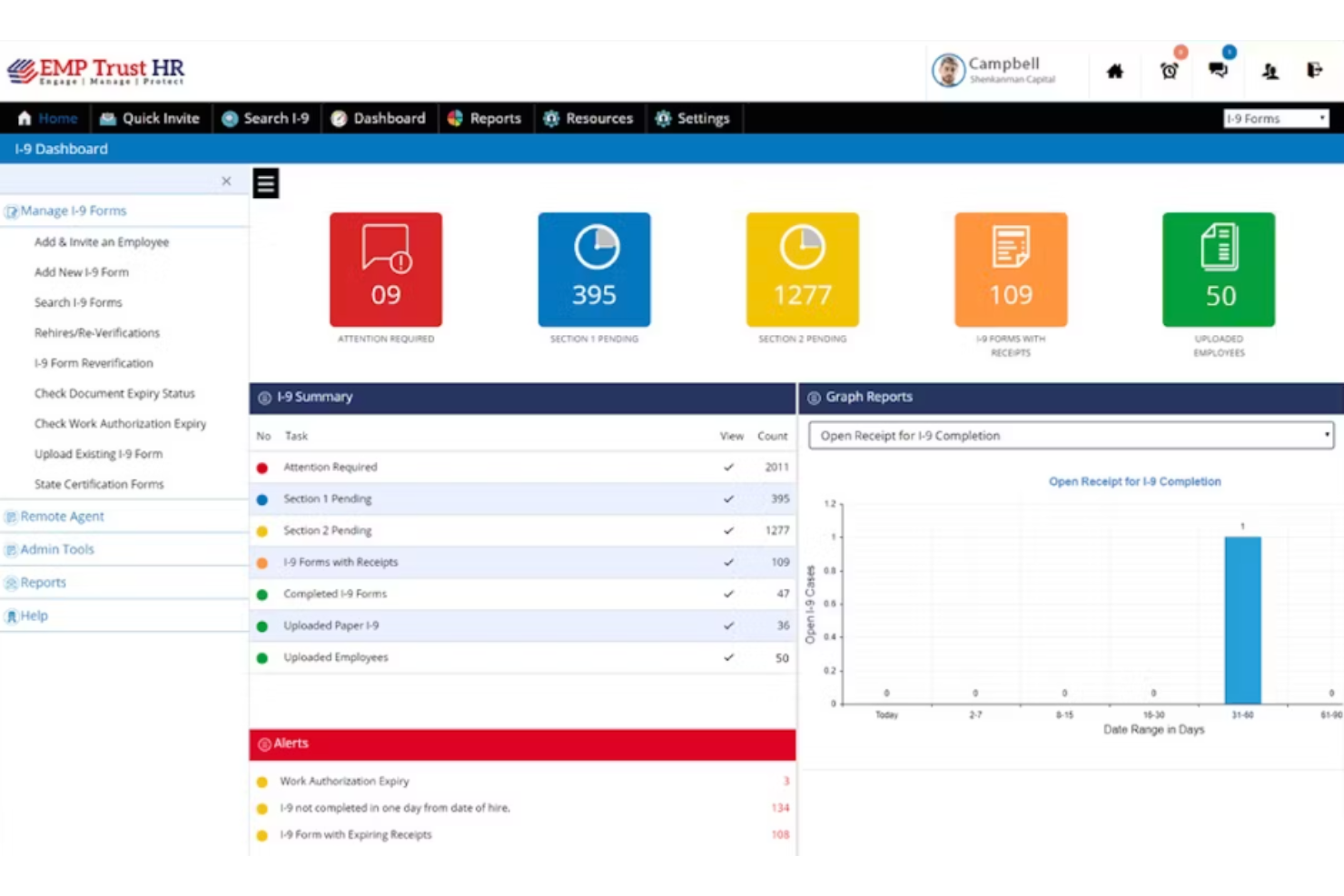Image resolution: width=1344 pixels, height=896 pixels.
Task: Click the hamburger menu icon beside the sidebar
Action: click(265, 182)
